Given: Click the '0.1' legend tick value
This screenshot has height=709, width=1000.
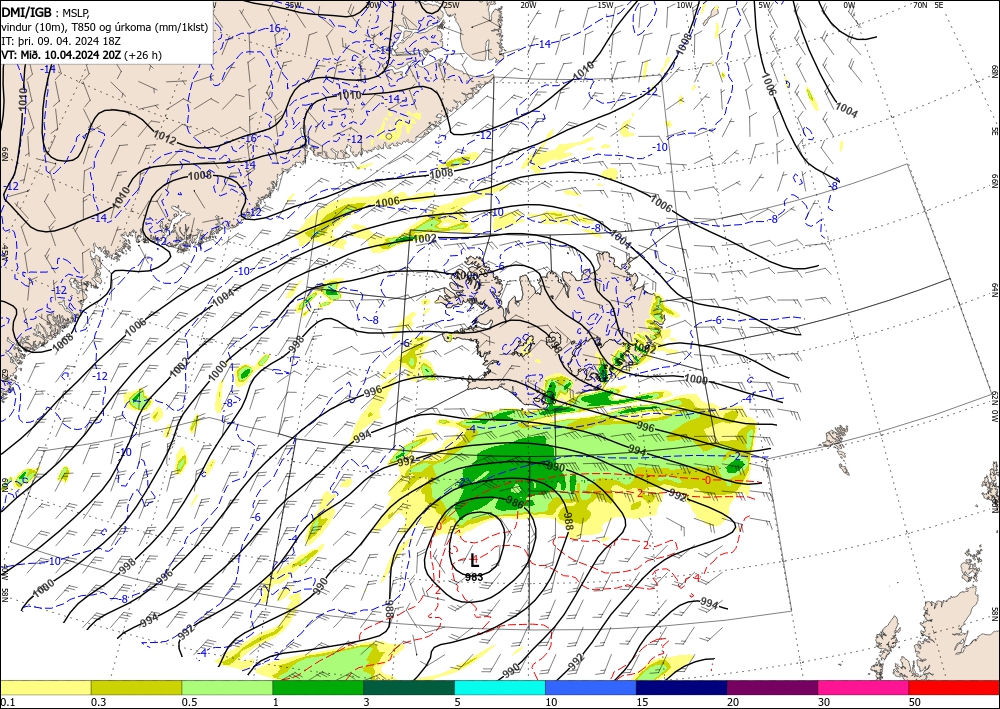Looking at the screenshot, I should pyautogui.click(x=8, y=702).
